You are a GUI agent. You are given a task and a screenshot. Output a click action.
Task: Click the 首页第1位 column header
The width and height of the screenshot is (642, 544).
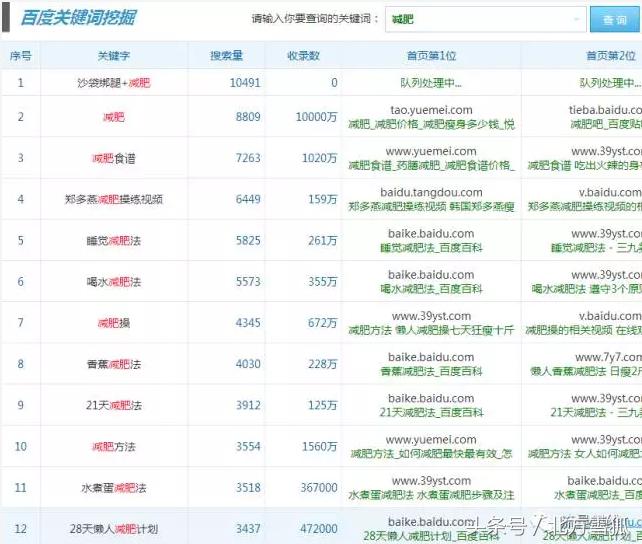(431, 55)
